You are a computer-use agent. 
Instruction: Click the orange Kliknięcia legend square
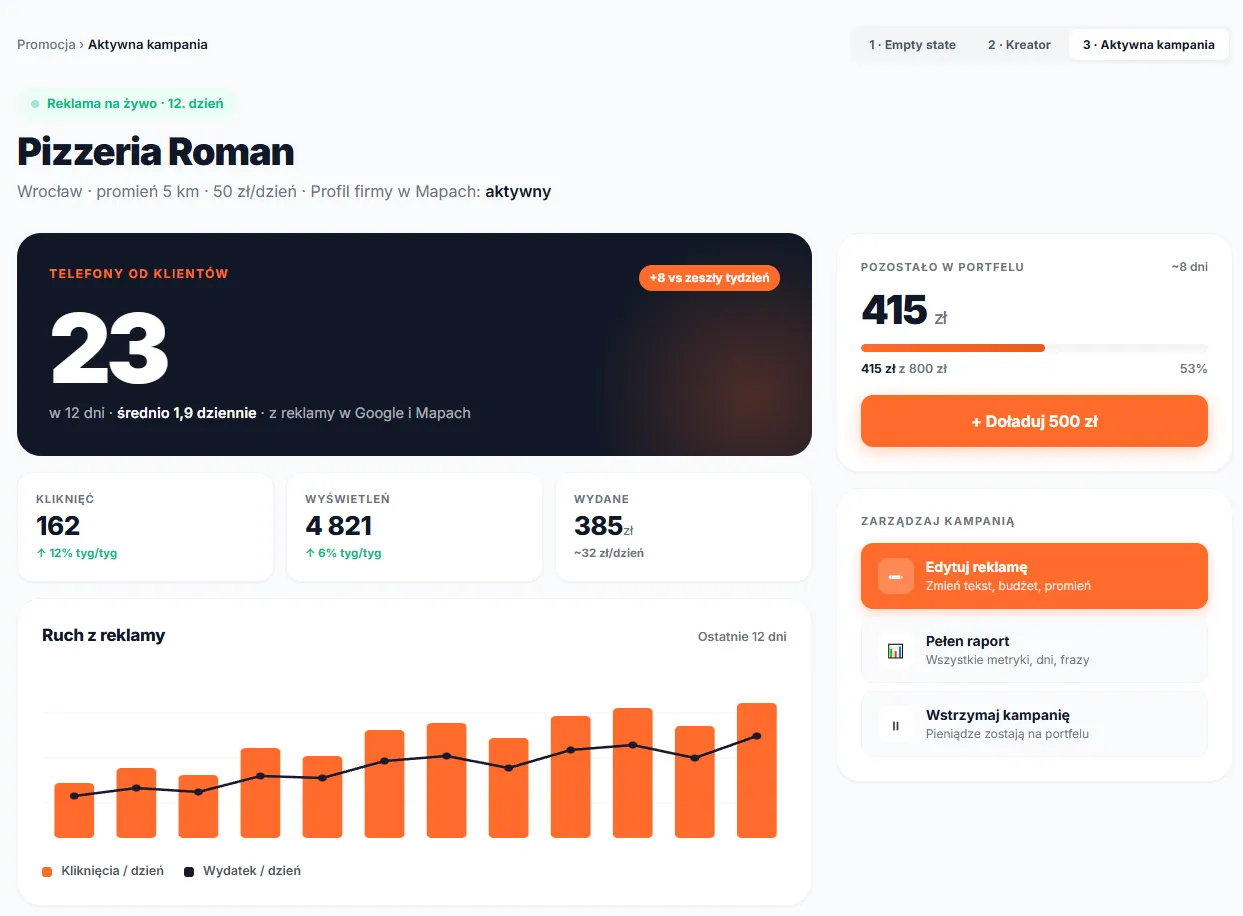(x=47, y=871)
